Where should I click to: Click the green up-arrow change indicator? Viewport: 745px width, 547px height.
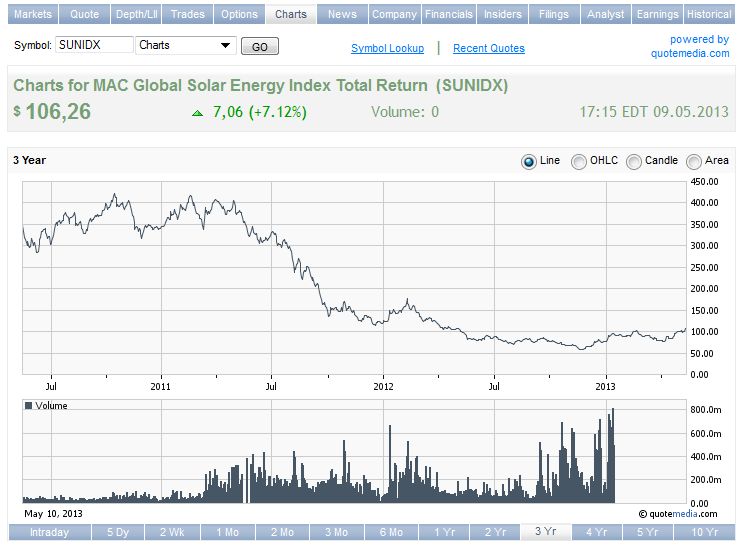(x=197, y=113)
